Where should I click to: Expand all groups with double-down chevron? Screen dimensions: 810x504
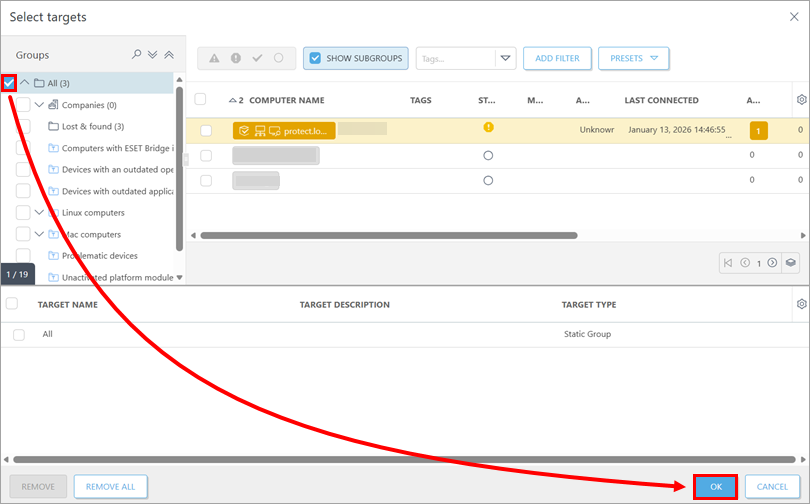coord(152,55)
